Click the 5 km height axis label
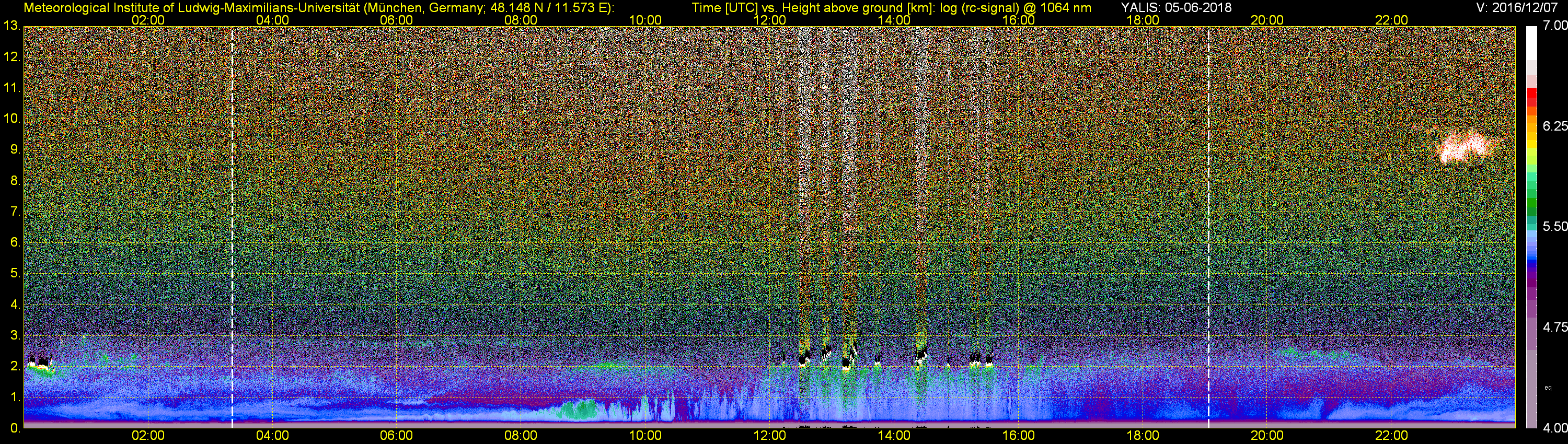The height and width of the screenshot is (444, 1568). (x=15, y=274)
